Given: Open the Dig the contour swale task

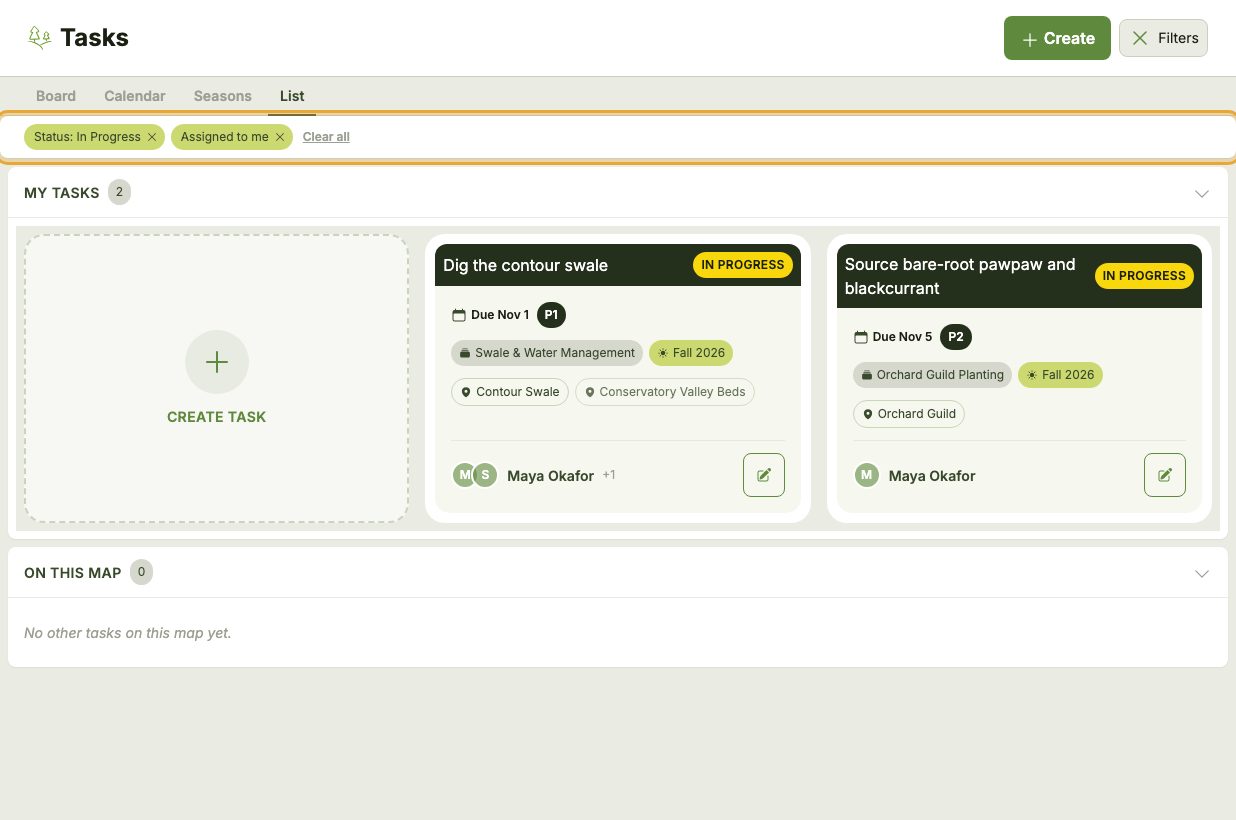Looking at the screenshot, I should tap(526, 265).
